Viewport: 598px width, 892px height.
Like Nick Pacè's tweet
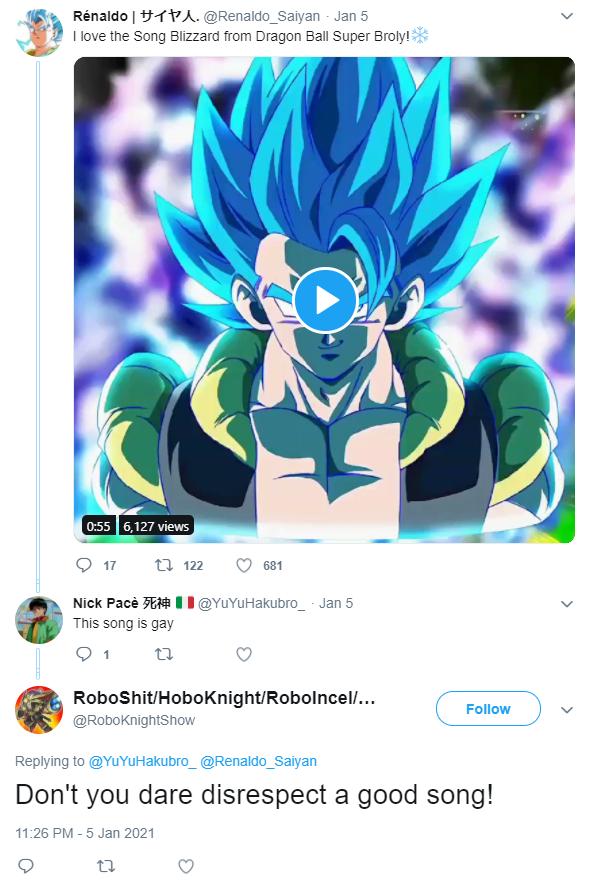(244, 654)
